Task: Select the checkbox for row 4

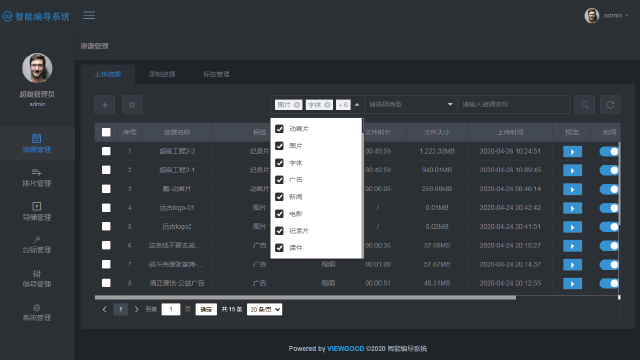Action: tap(106, 208)
